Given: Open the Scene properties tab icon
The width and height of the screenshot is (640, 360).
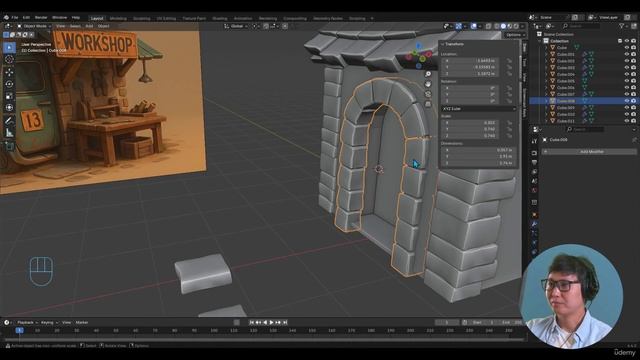Looking at the screenshot, I should 534,181.
